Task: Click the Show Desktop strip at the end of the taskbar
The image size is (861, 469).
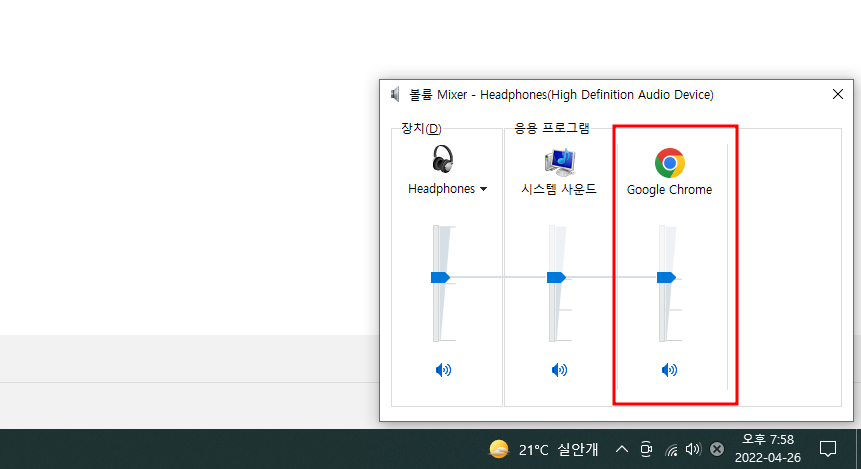Action: 858,449
